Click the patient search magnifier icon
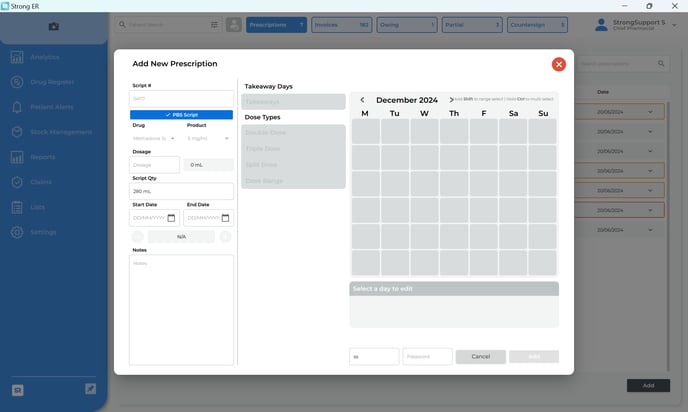Viewport: 688px width, 412px height. click(122, 25)
